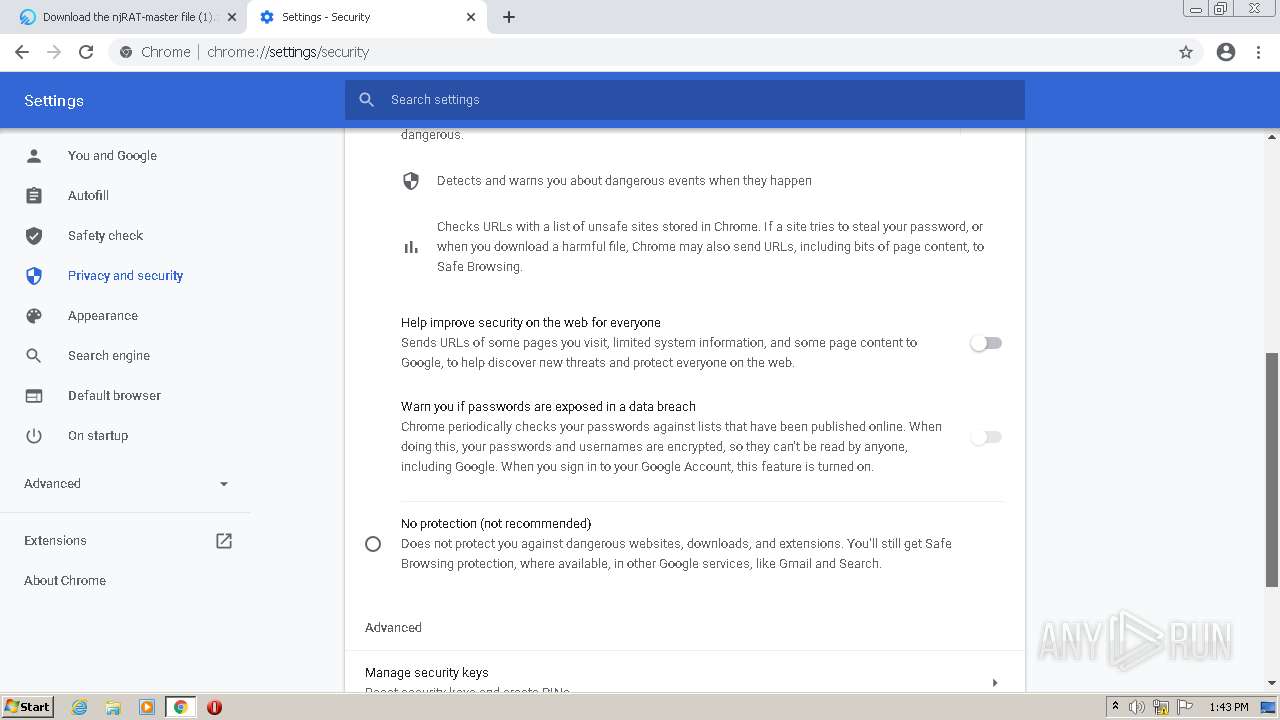Open the Chrome three-dot menu
This screenshot has height=720, width=1280.
[x=1259, y=52]
